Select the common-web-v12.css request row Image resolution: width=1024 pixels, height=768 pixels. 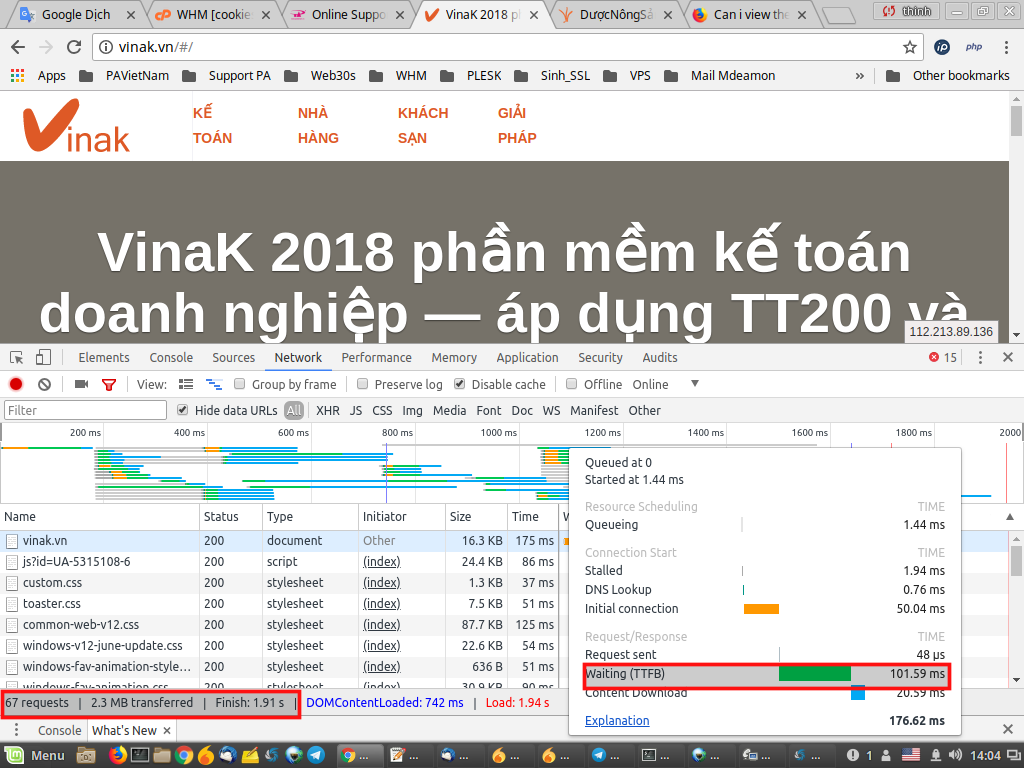click(279, 624)
